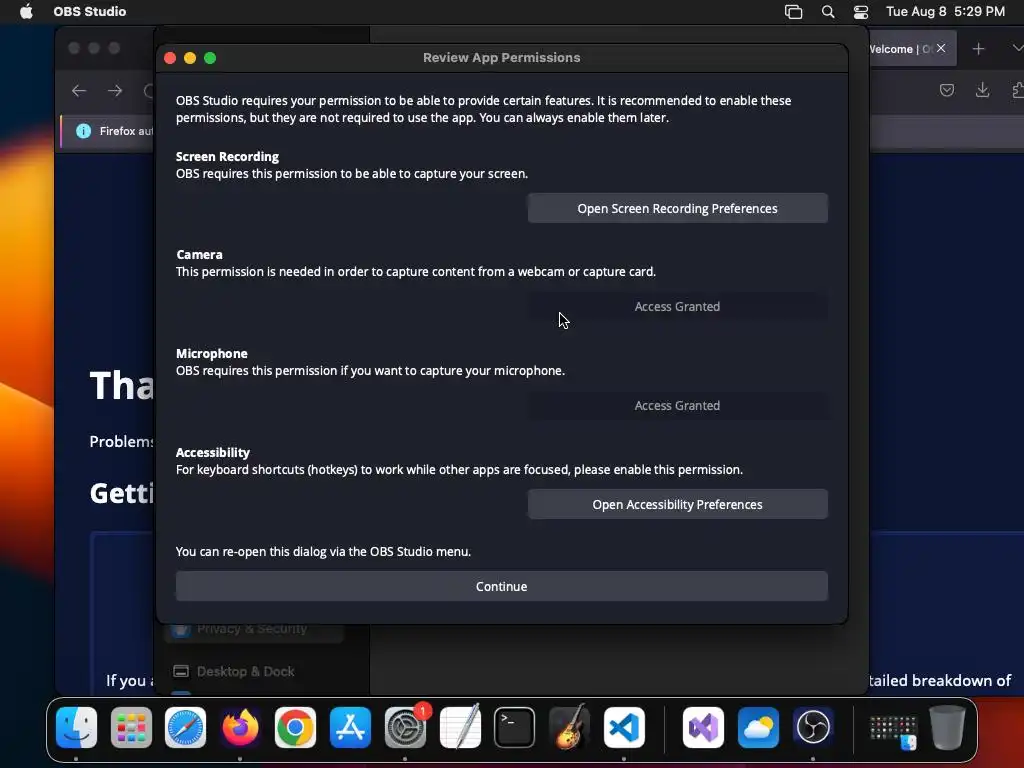Switch to Firefox in the Dock

(x=240, y=727)
